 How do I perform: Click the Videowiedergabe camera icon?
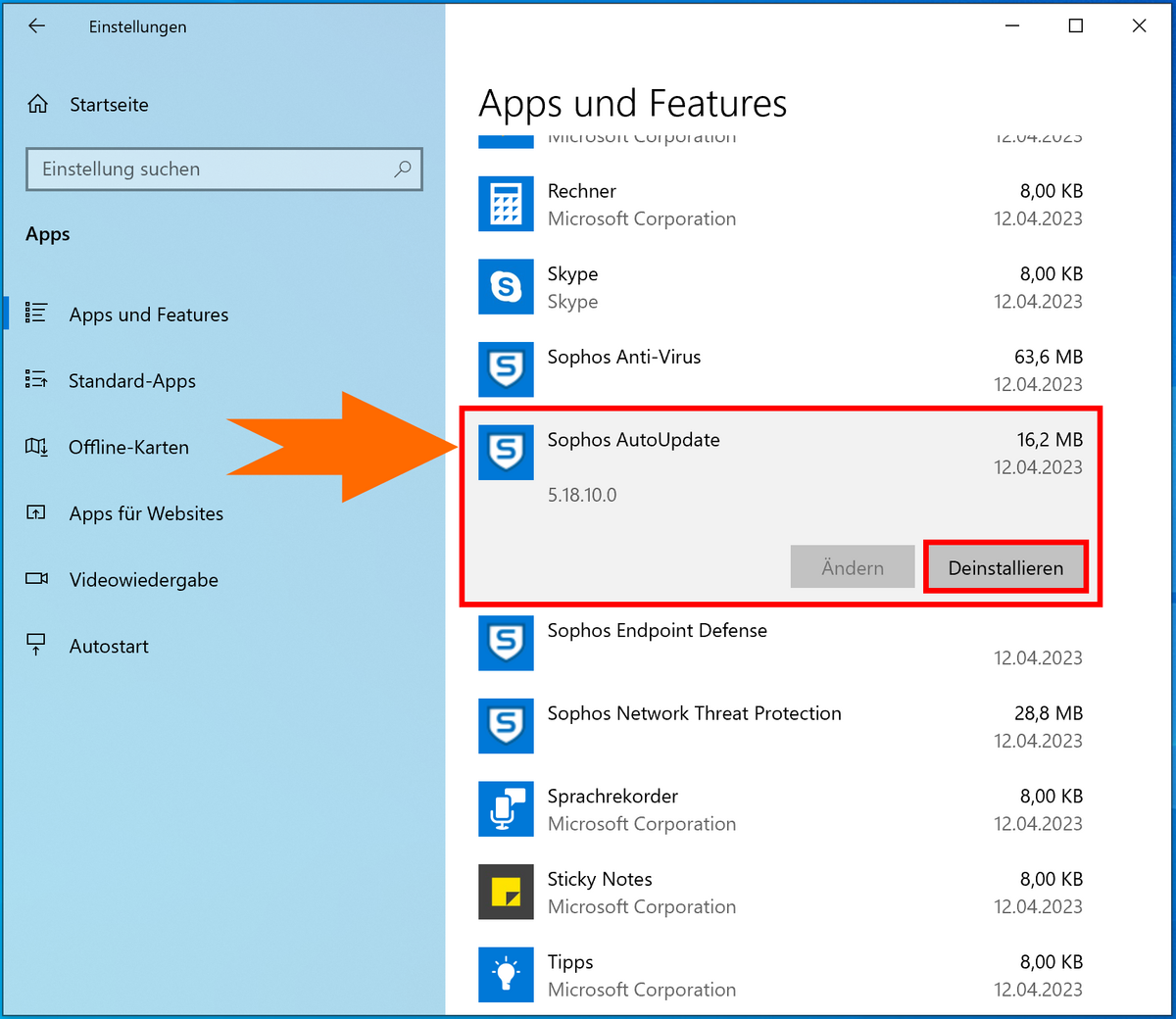pyautogui.click(x=36, y=579)
